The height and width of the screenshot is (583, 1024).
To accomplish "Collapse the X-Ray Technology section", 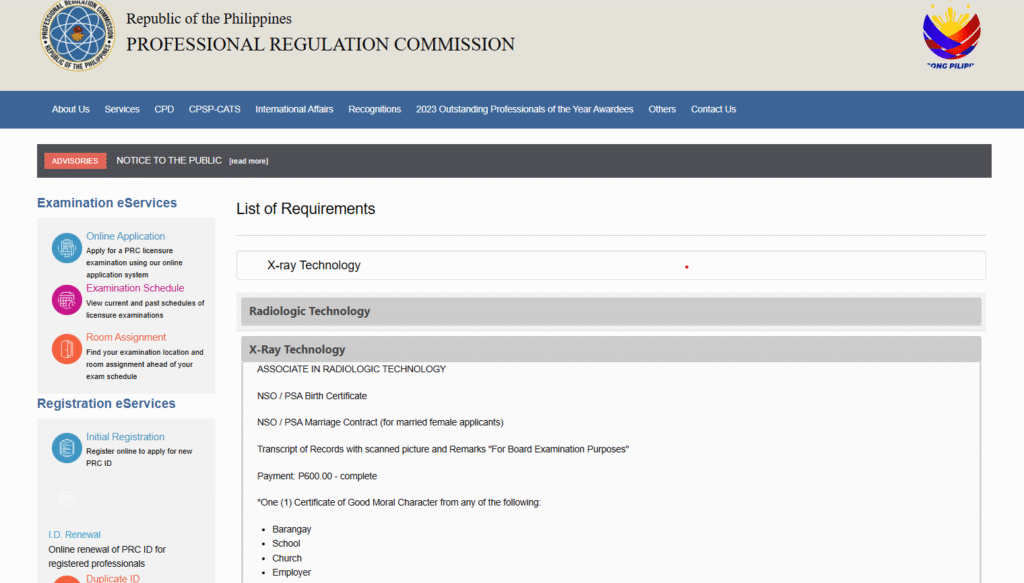I will click(x=611, y=349).
